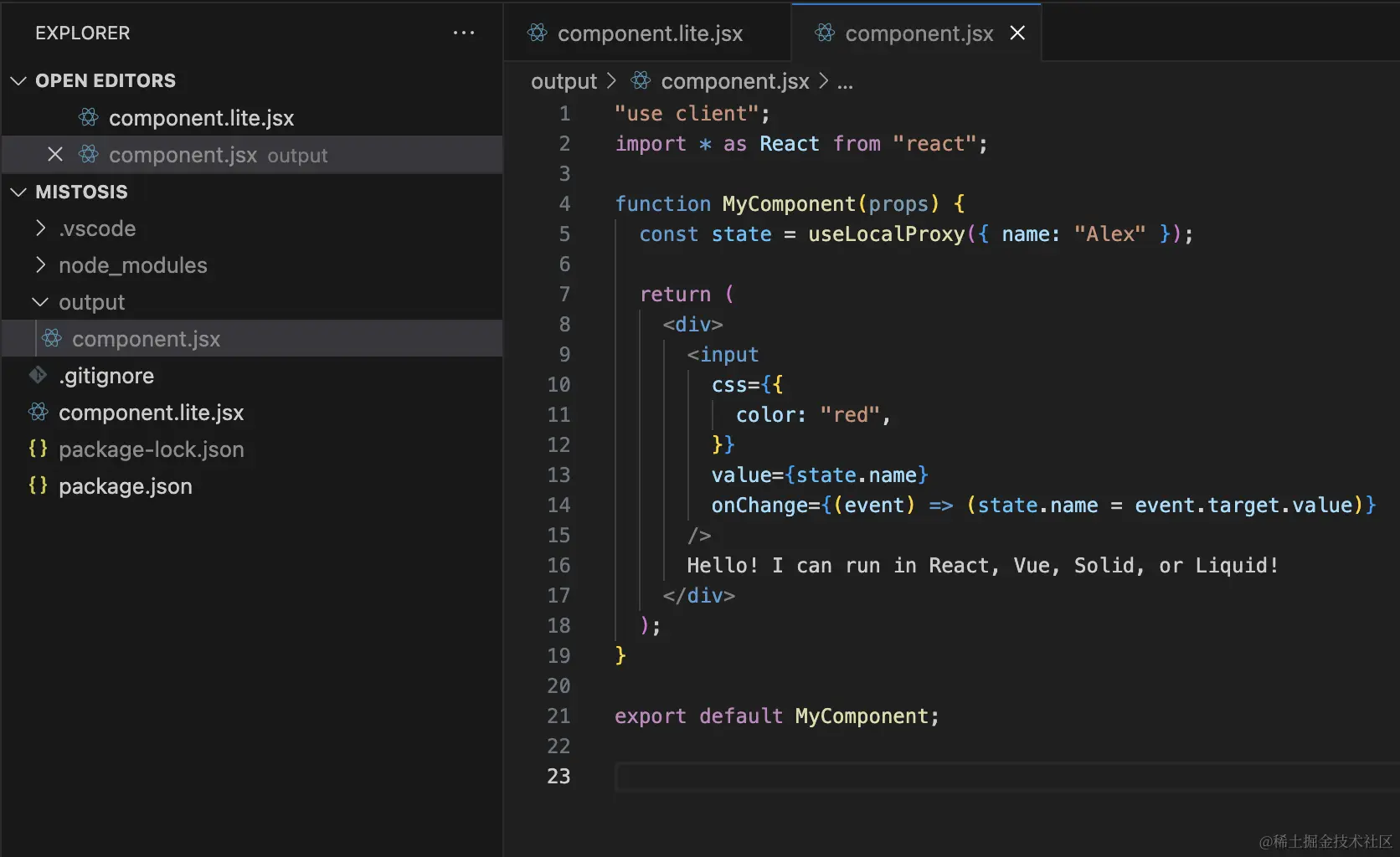The height and width of the screenshot is (857, 1400).
Task: Open package-lock.json file
Action: tap(253, 449)
